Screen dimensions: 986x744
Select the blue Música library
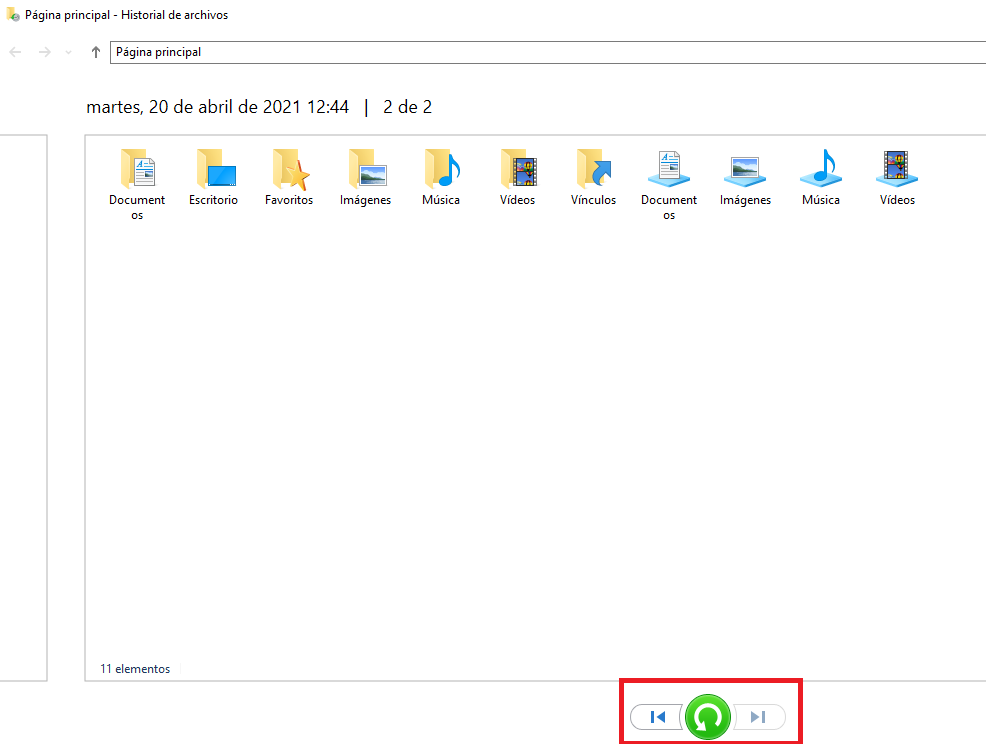[821, 170]
